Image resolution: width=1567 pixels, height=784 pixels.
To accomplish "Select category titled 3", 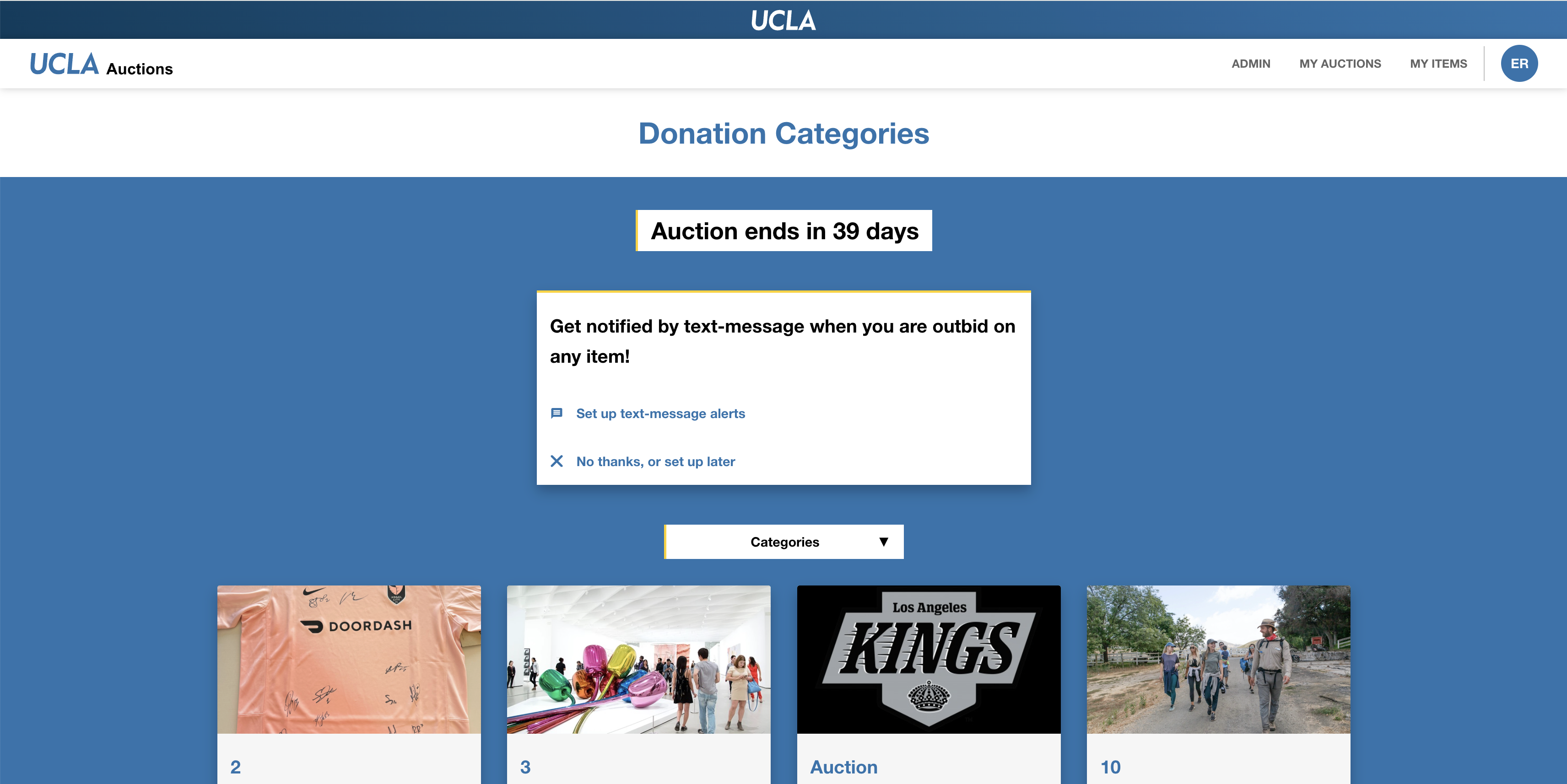I will 525,767.
